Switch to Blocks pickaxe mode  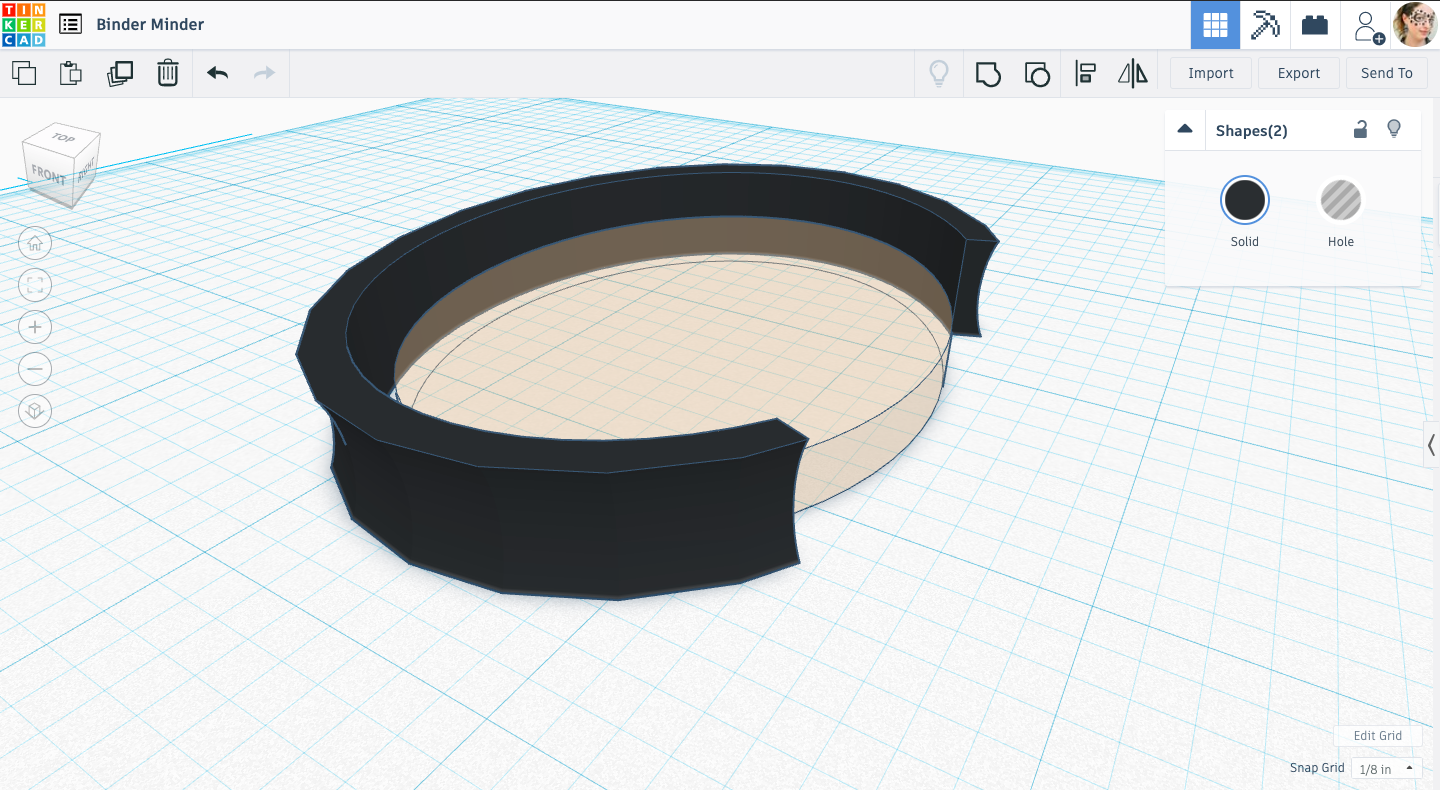pyautogui.click(x=1265, y=25)
